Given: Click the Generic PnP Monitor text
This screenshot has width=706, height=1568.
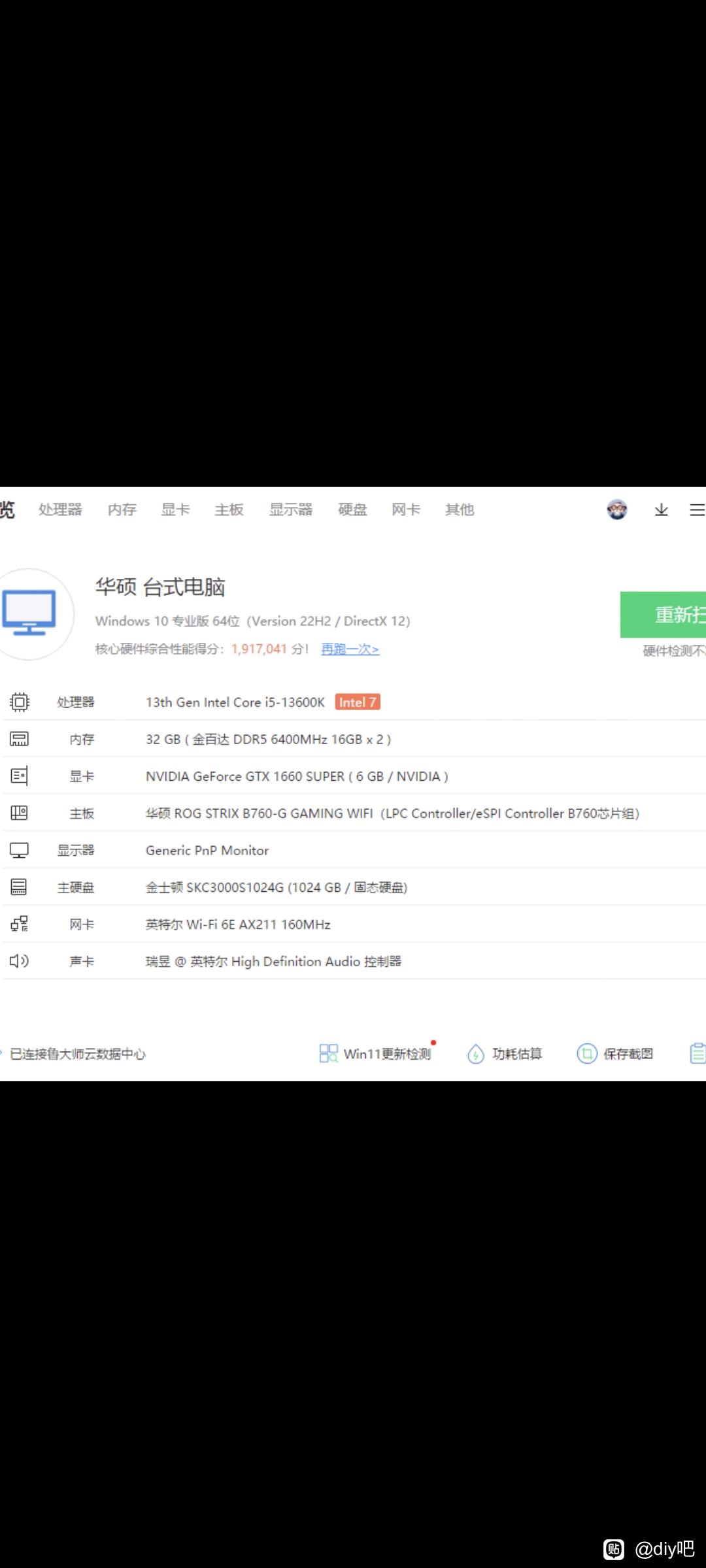Looking at the screenshot, I should click(207, 851).
